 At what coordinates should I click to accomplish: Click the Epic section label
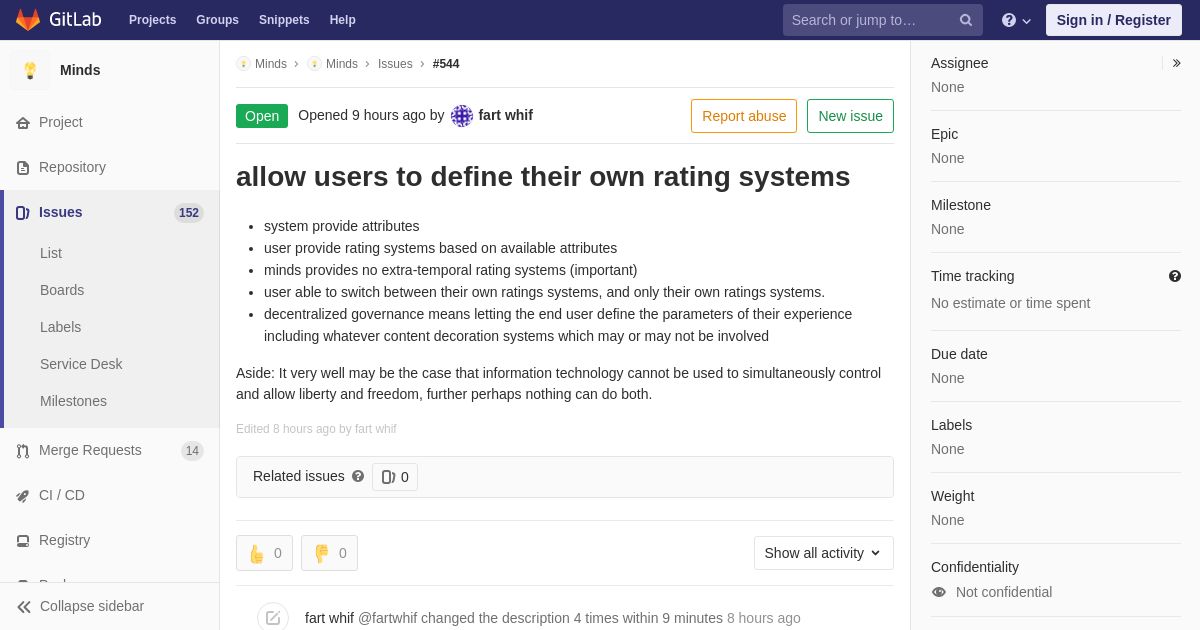click(x=944, y=134)
